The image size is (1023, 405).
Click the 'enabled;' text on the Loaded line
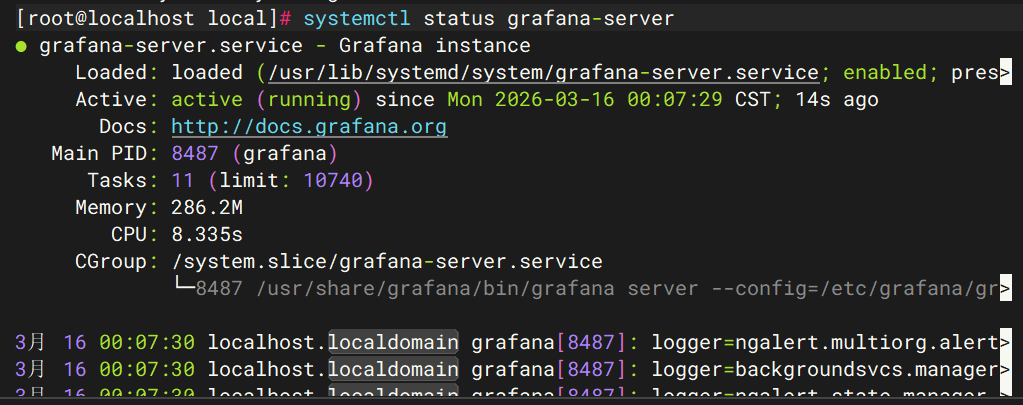891,72
